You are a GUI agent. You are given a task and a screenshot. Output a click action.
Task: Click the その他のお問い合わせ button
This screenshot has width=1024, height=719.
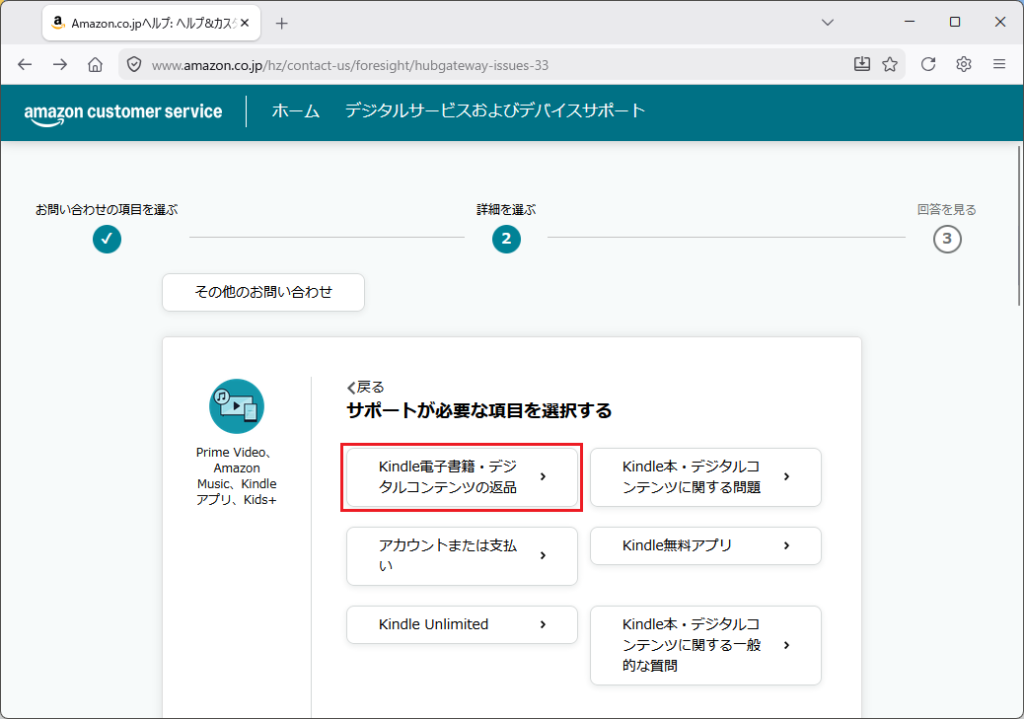pos(263,292)
